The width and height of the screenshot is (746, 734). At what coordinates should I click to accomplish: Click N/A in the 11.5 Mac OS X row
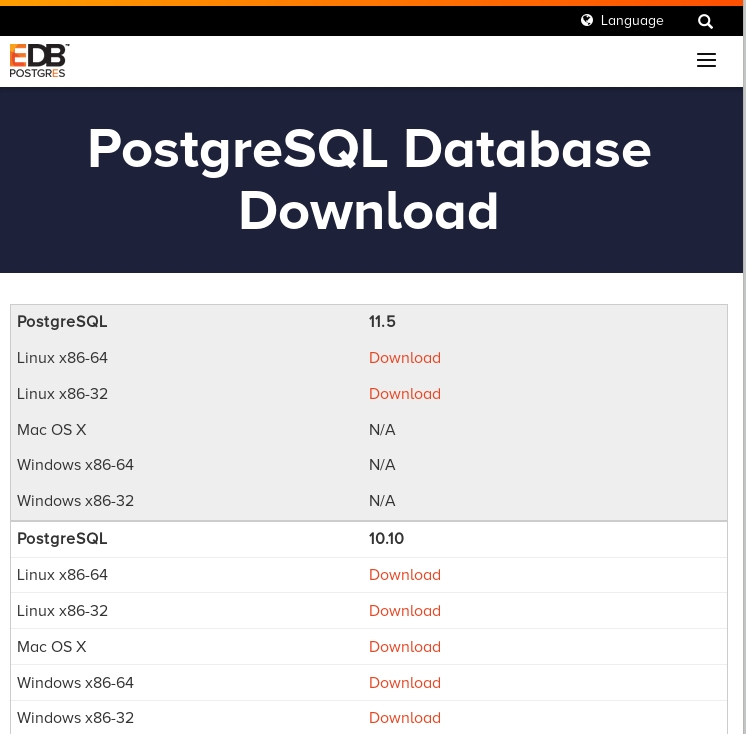click(x=382, y=430)
